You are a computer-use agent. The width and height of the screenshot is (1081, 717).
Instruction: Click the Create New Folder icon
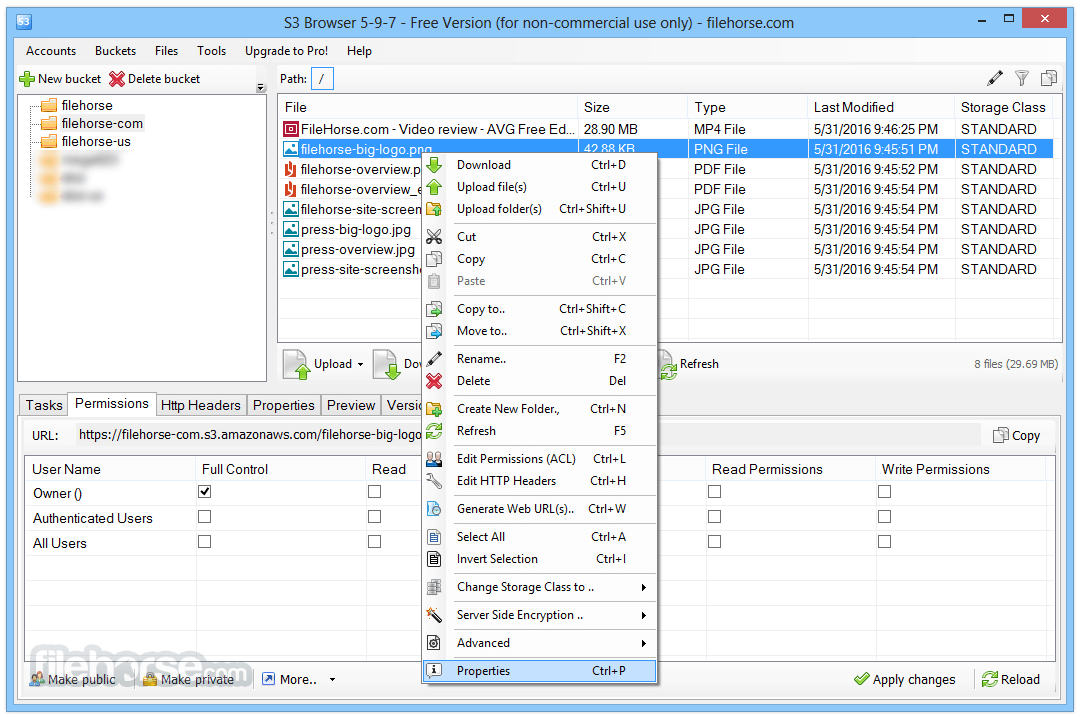pyautogui.click(x=434, y=409)
